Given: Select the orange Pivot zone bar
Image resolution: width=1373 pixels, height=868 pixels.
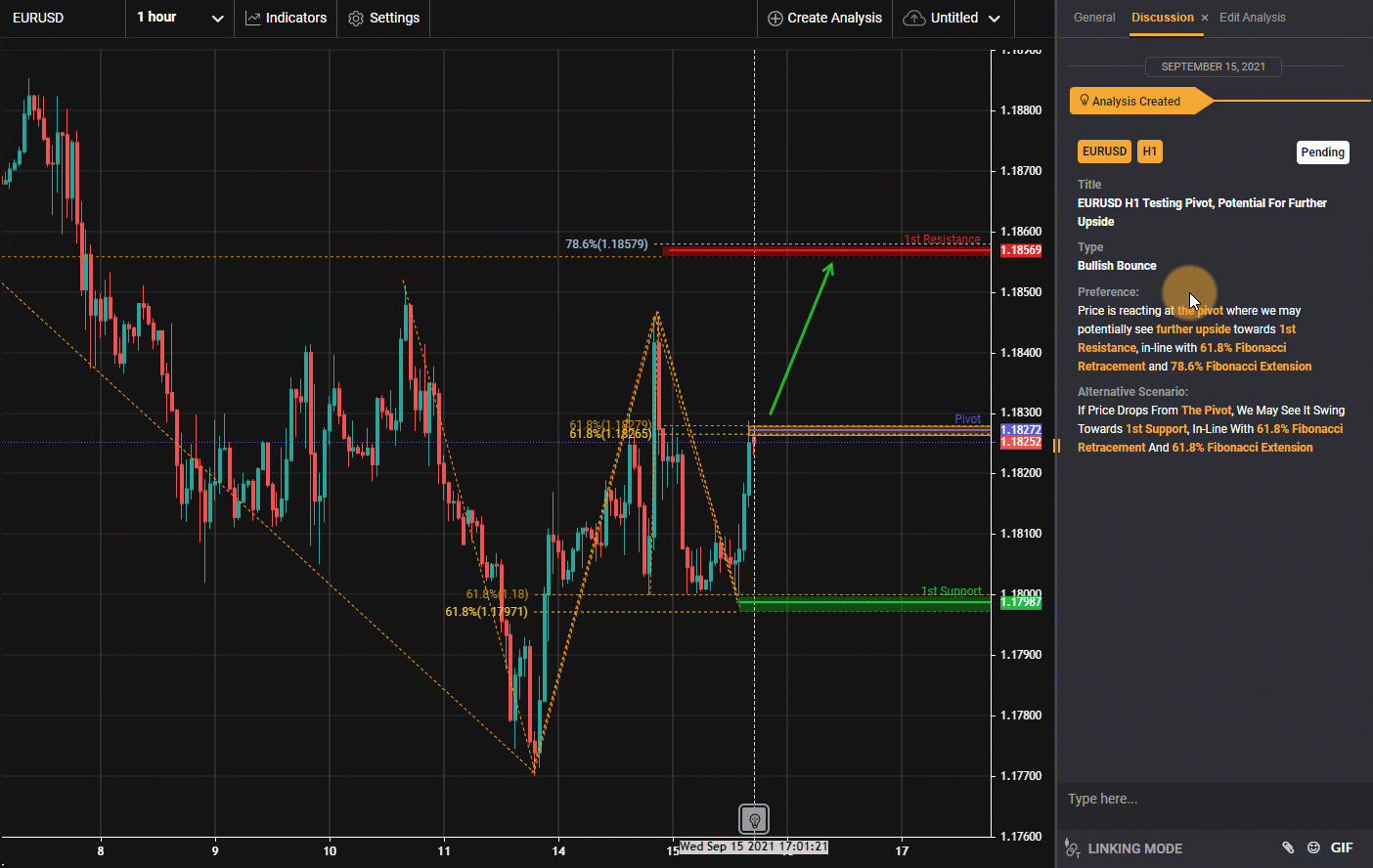Looking at the screenshot, I should (869, 430).
